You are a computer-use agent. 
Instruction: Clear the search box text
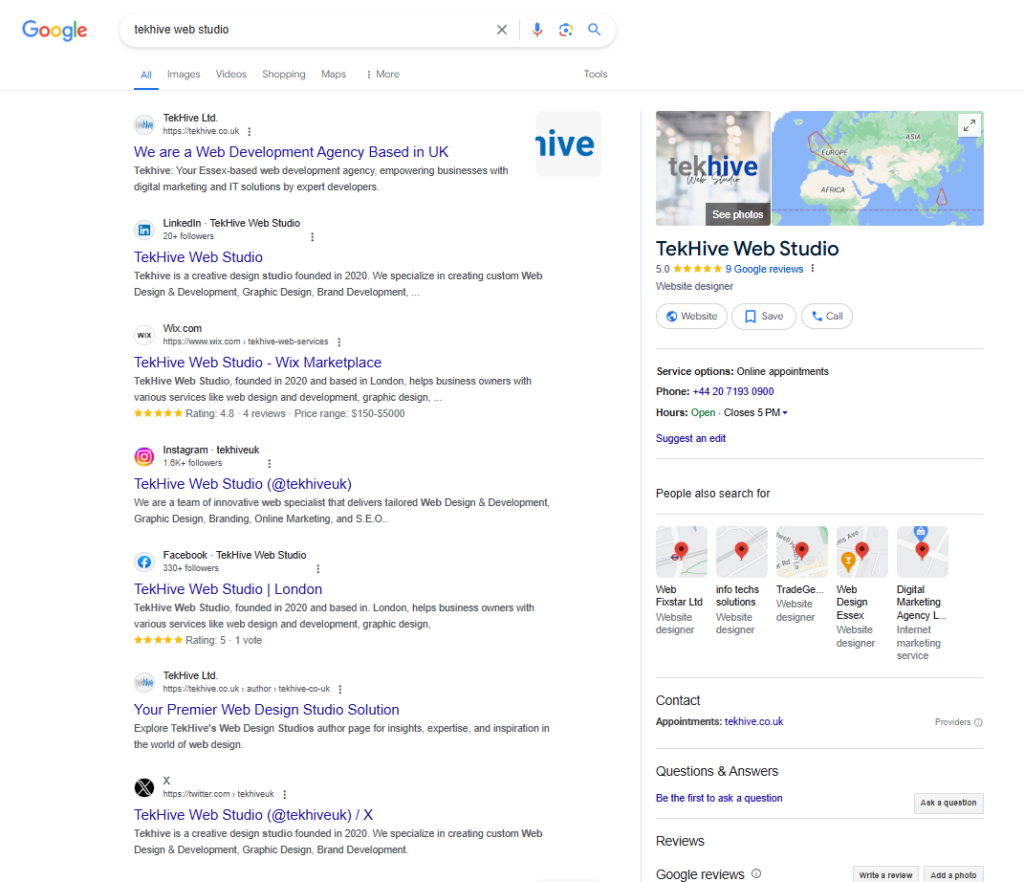502,29
